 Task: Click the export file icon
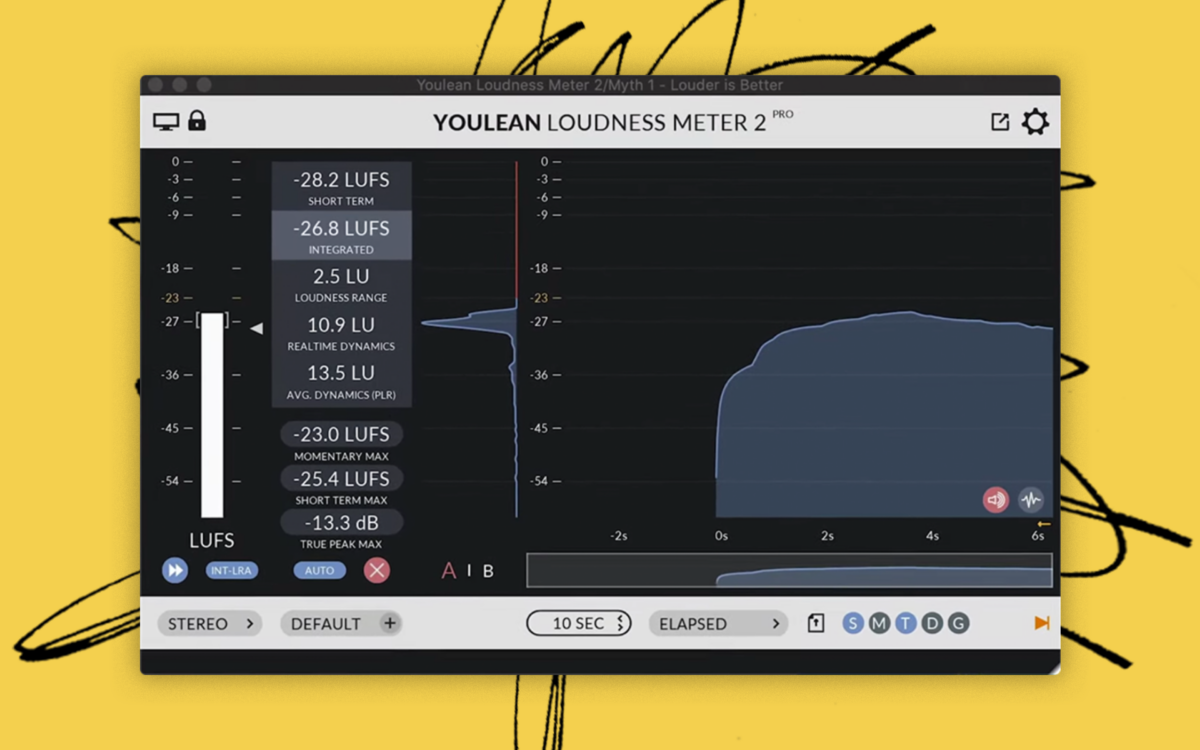coord(816,624)
